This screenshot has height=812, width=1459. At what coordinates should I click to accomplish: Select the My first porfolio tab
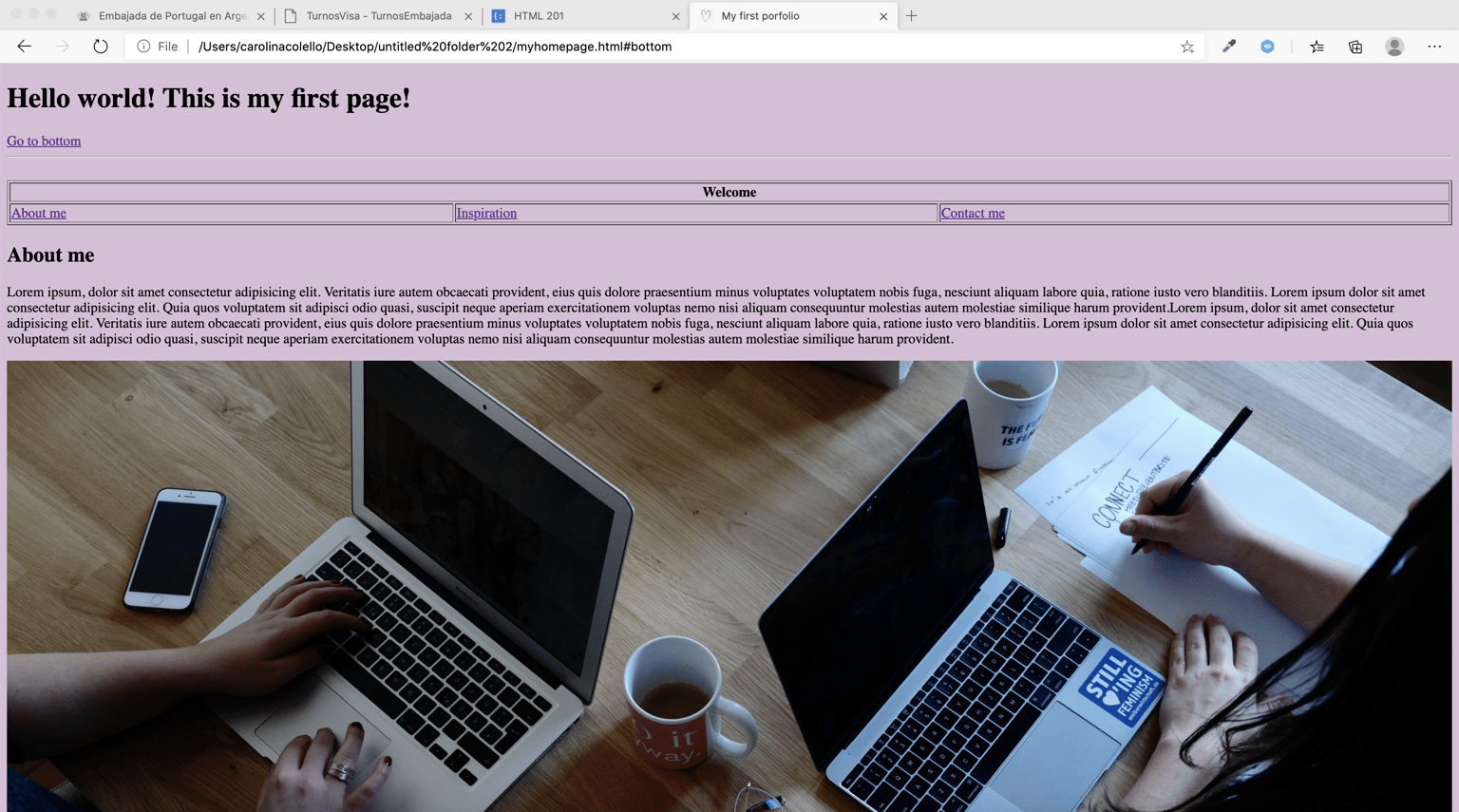[x=793, y=16]
